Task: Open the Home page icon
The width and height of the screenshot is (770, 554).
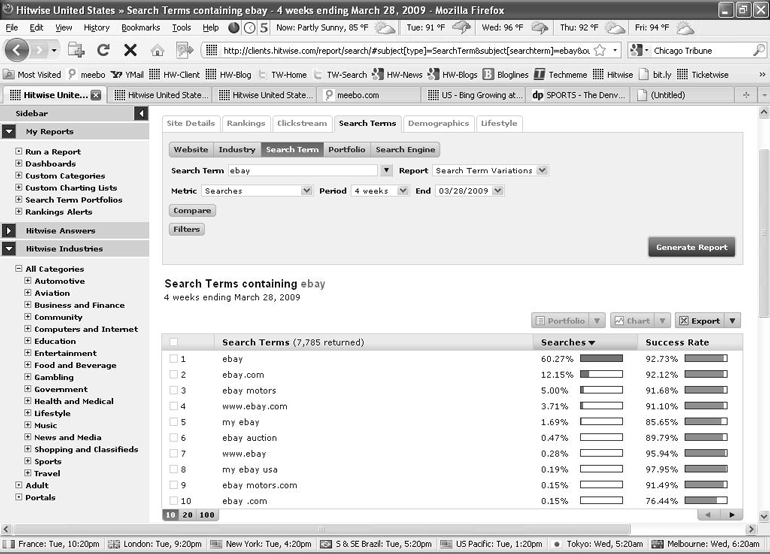Action: pos(157,50)
